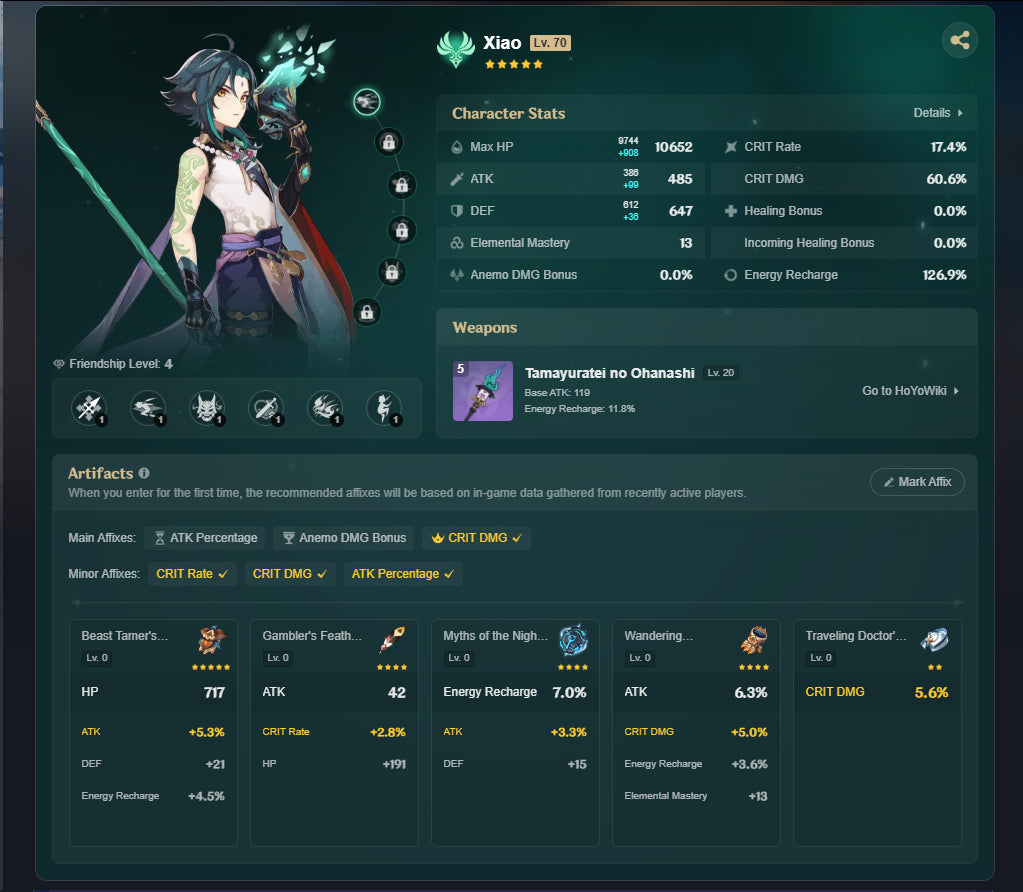1023x892 pixels.
Task: Click the sixth locked constellation node
Action: pyautogui.click(x=367, y=313)
